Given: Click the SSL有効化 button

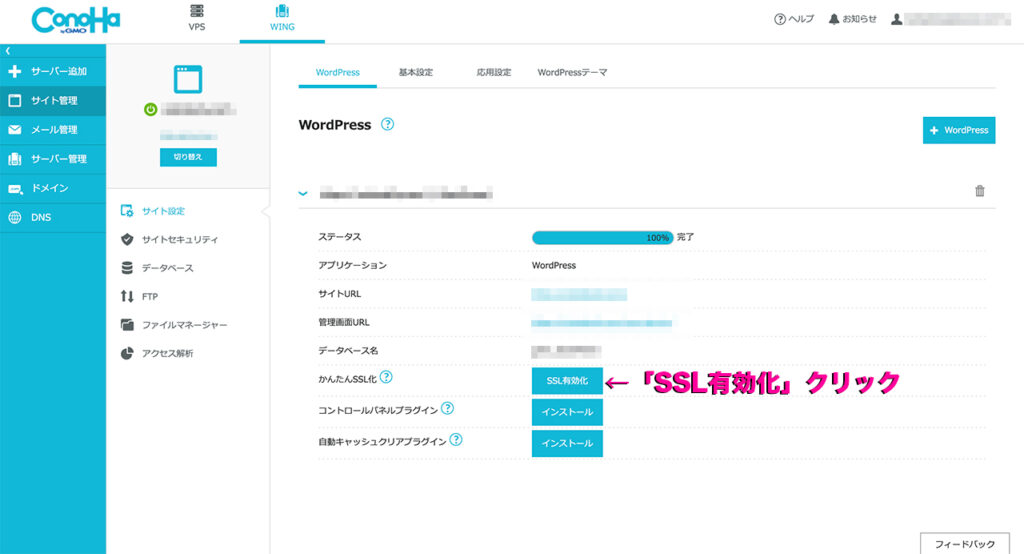Looking at the screenshot, I should coord(567,381).
